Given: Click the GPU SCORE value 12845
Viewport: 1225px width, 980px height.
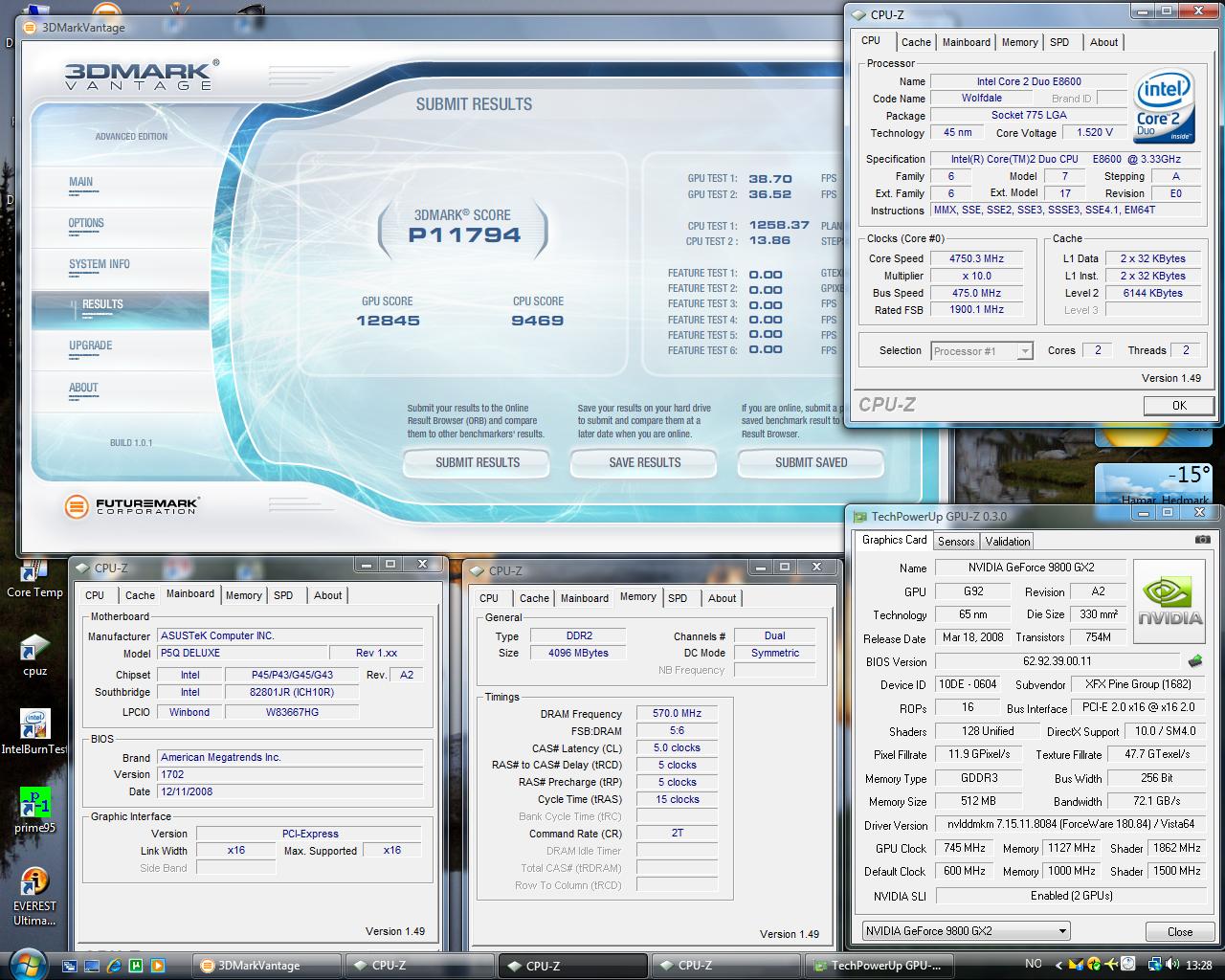Looking at the screenshot, I should [388, 321].
